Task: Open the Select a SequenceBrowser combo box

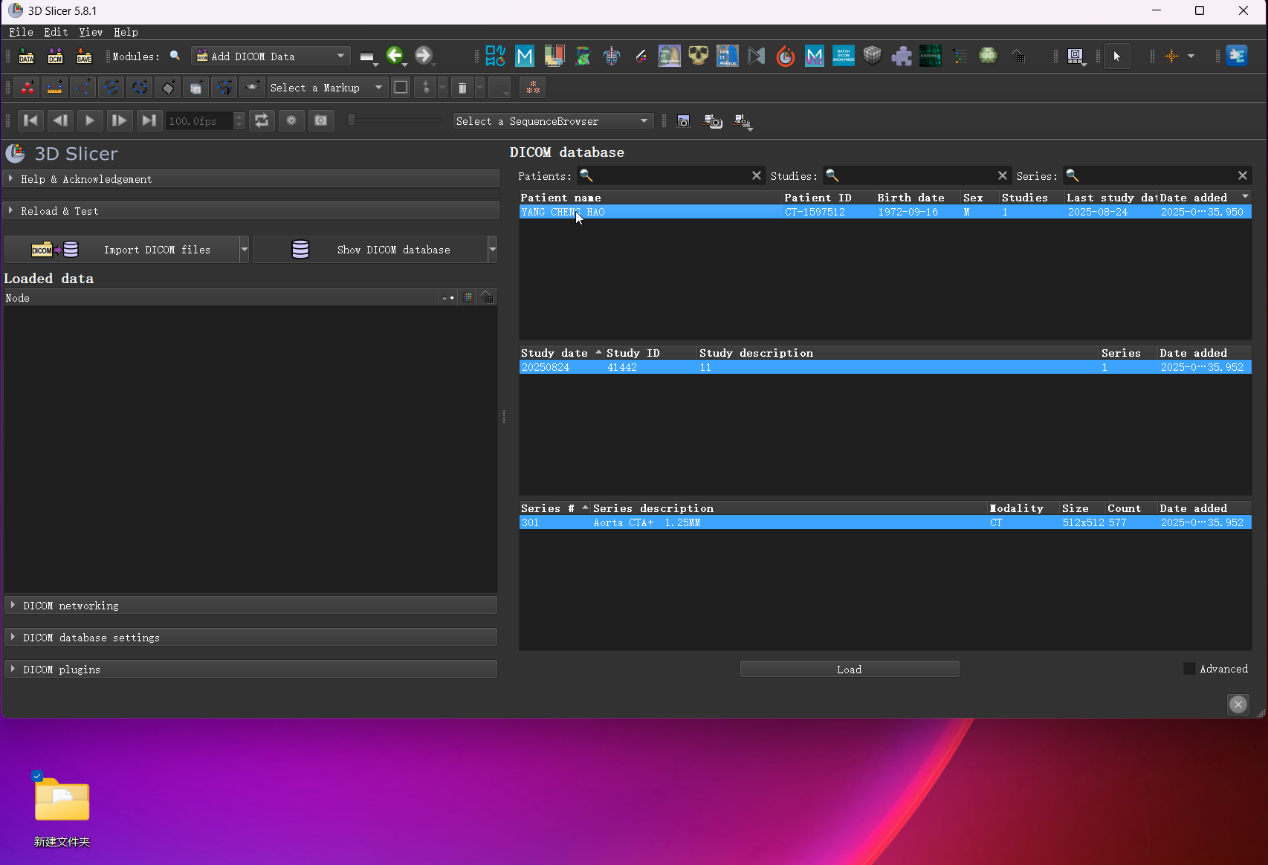Action: [x=552, y=121]
